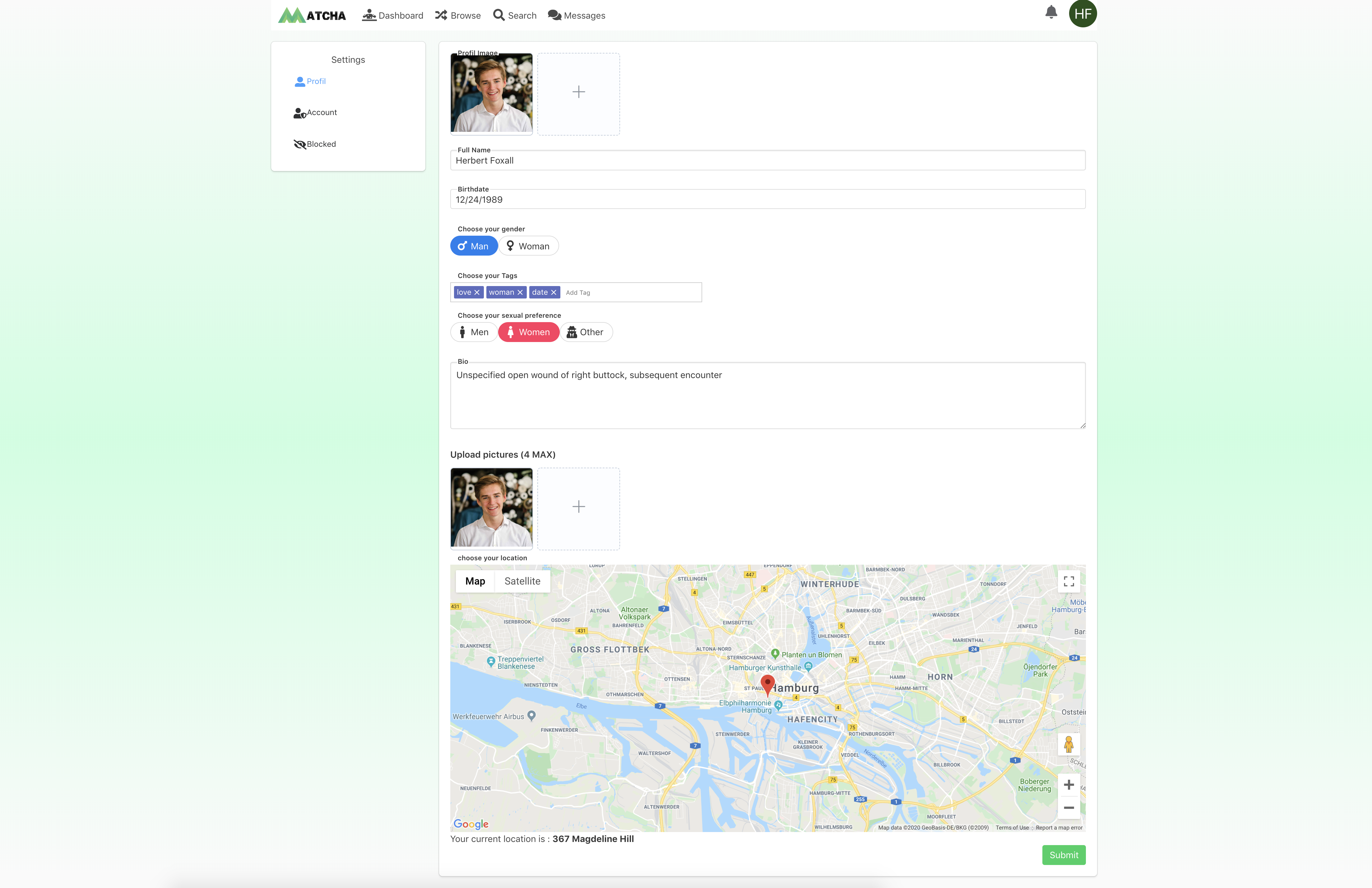Submit the profile form
The height and width of the screenshot is (888, 1372).
tap(1063, 855)
